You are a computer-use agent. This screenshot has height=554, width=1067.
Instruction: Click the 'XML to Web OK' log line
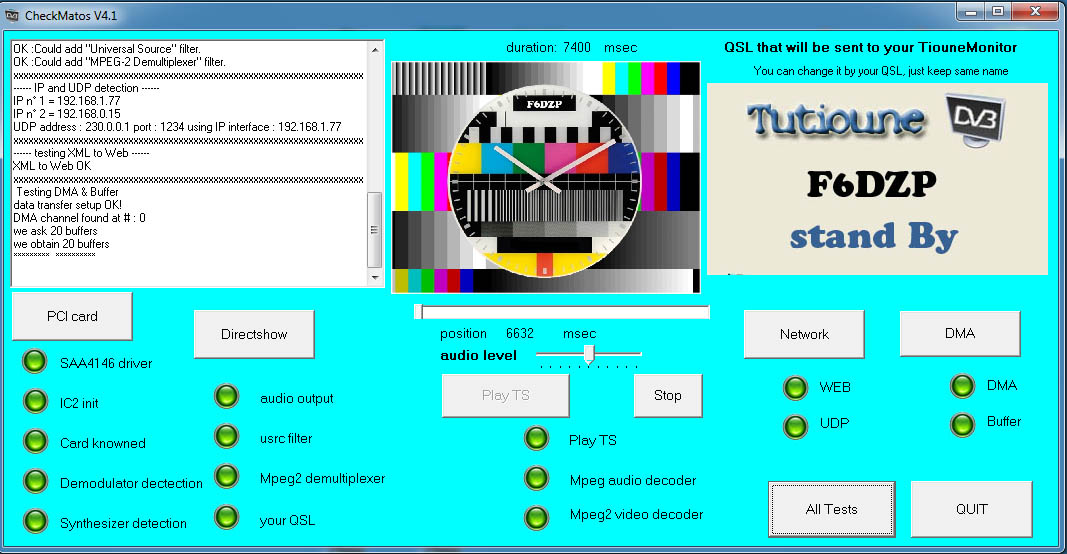pos(52,166)
